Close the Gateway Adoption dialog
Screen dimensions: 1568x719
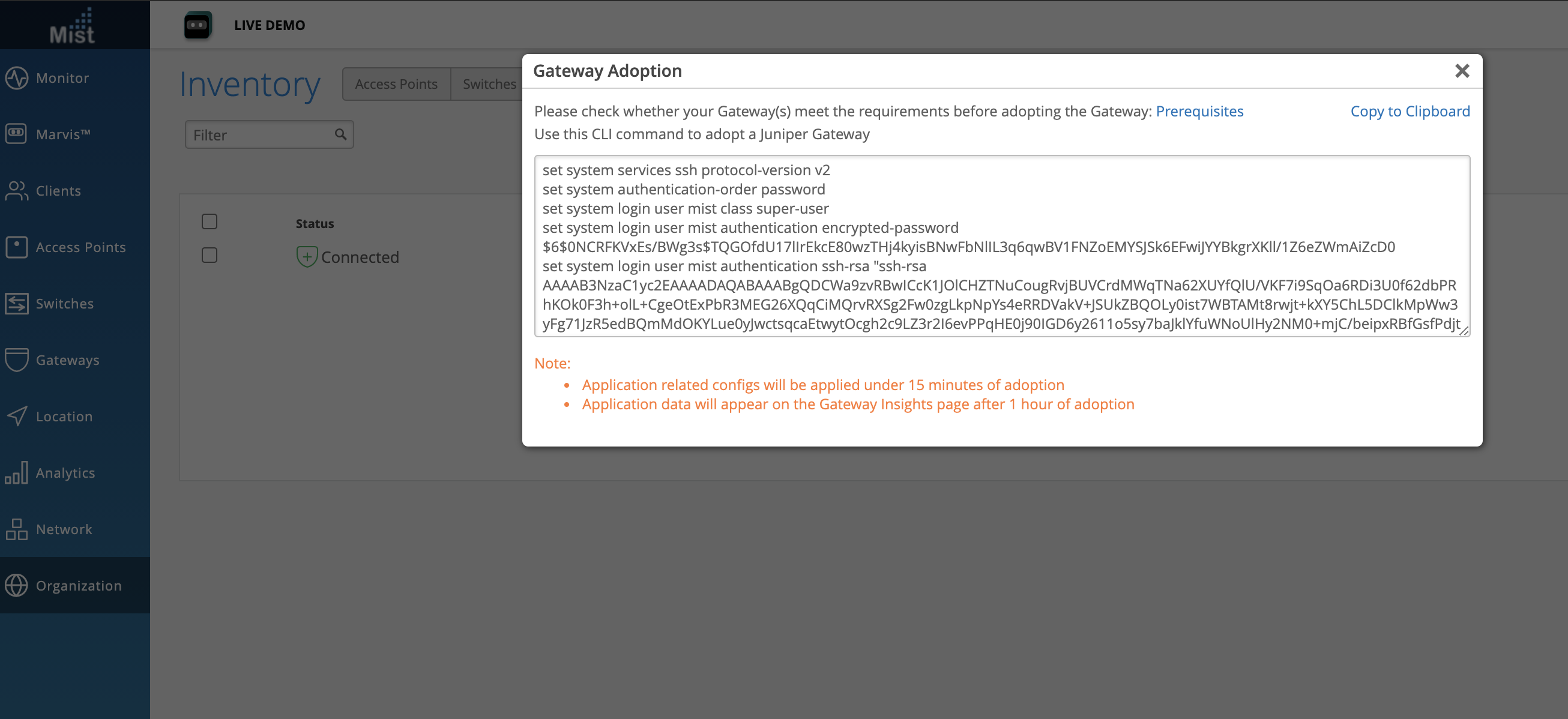pyautogui.click(x=1462, y=71)
